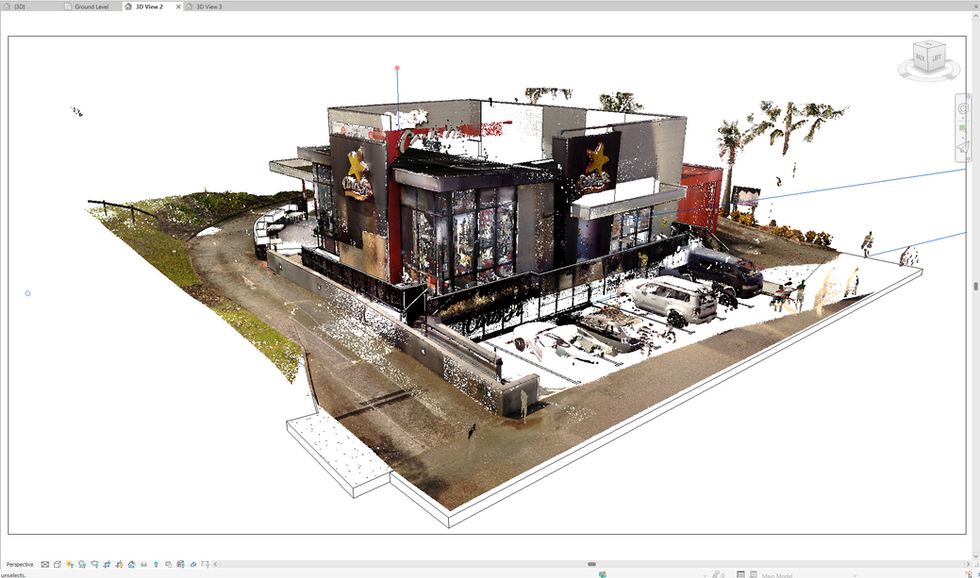Screen dimensions: 980x578
Task: Open the Ground Level view tab
Action: click(x=86, y=6)
